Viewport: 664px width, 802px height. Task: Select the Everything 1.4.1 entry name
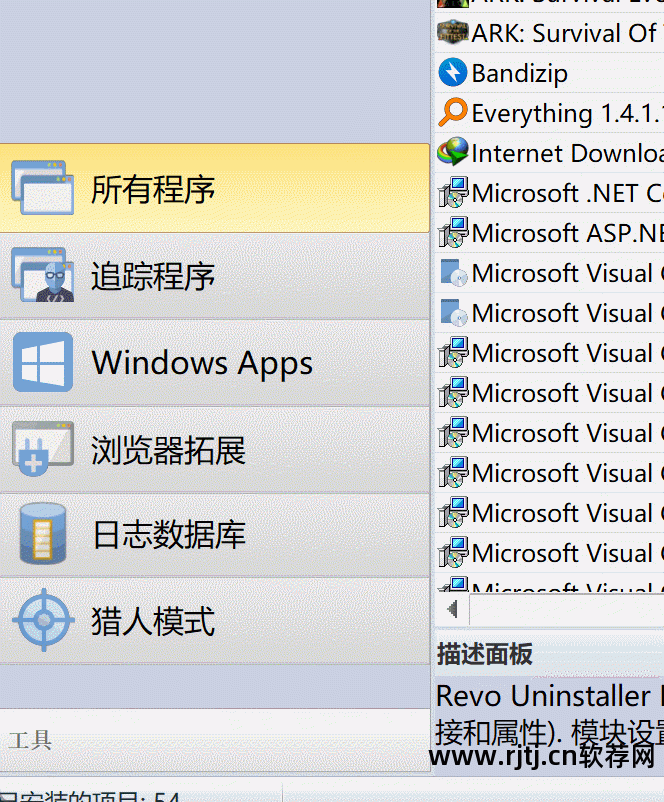[x=568, y=113]
